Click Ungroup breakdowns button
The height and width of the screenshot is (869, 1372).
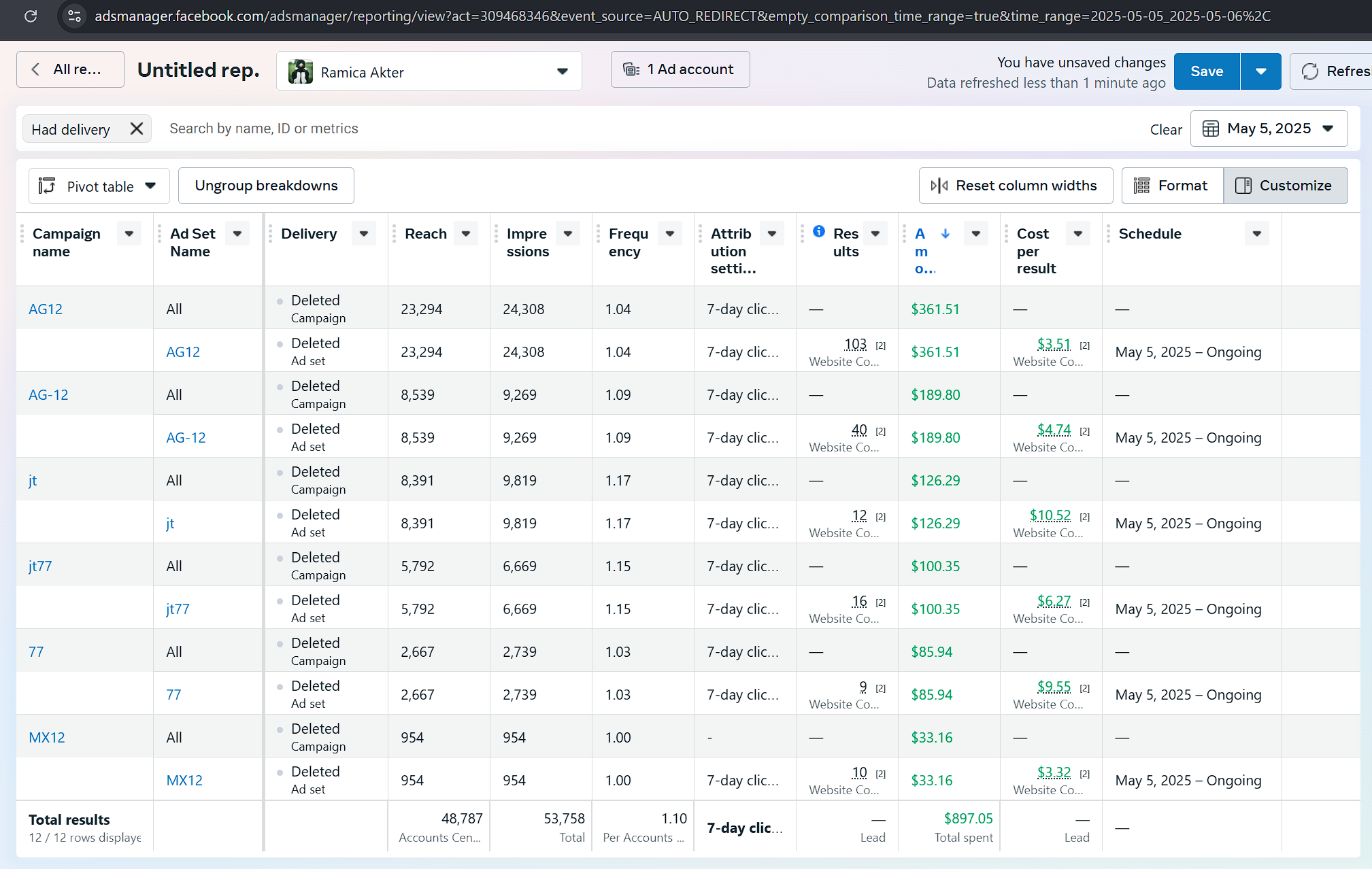(266, 186)
